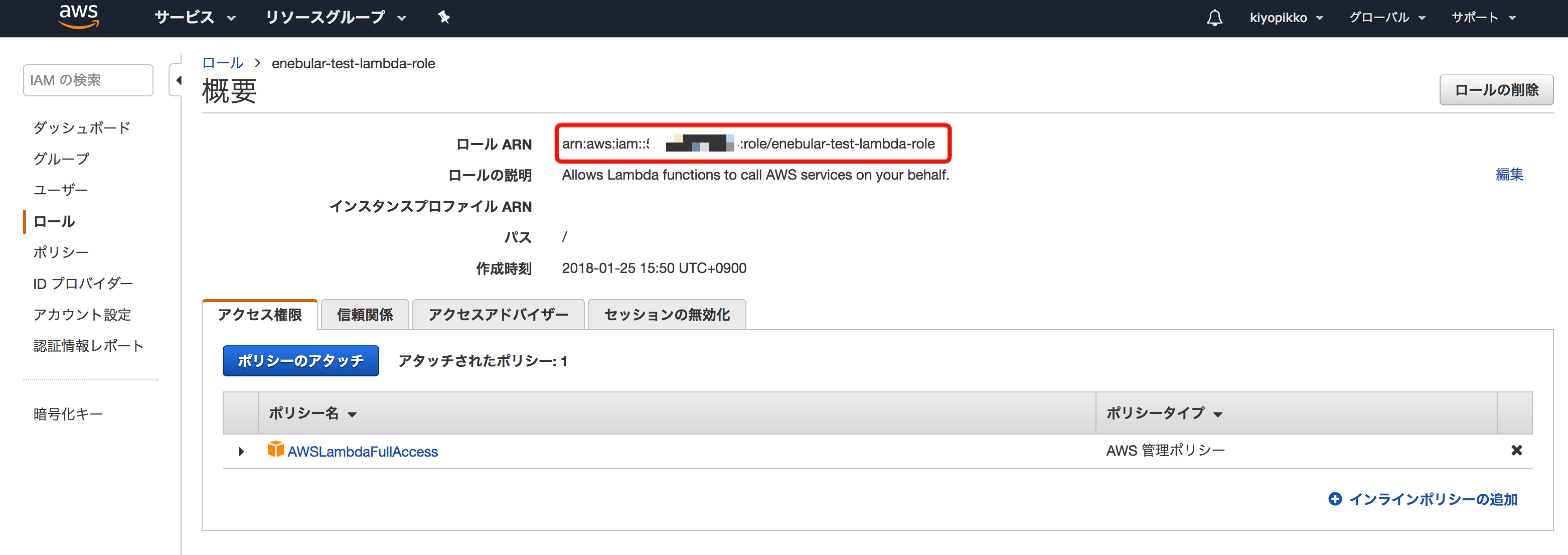Click the AWS logo home icon

(x=79, y=17)
